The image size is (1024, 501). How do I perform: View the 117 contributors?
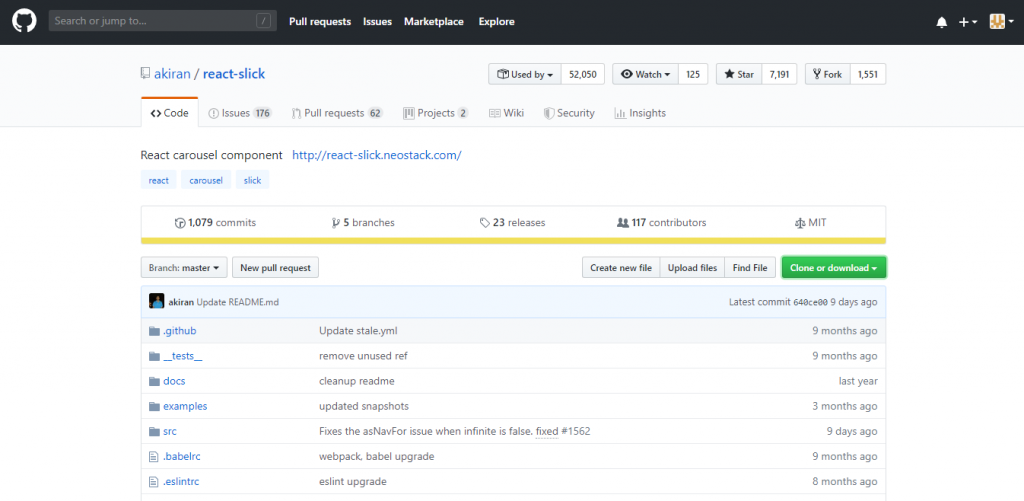(662, 223)
